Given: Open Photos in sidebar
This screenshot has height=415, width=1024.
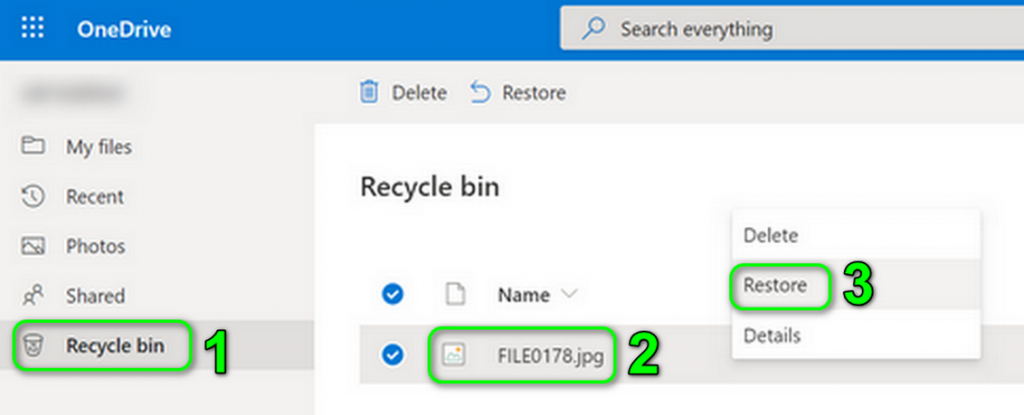Looking at the screenshot, I should point(95,246).
